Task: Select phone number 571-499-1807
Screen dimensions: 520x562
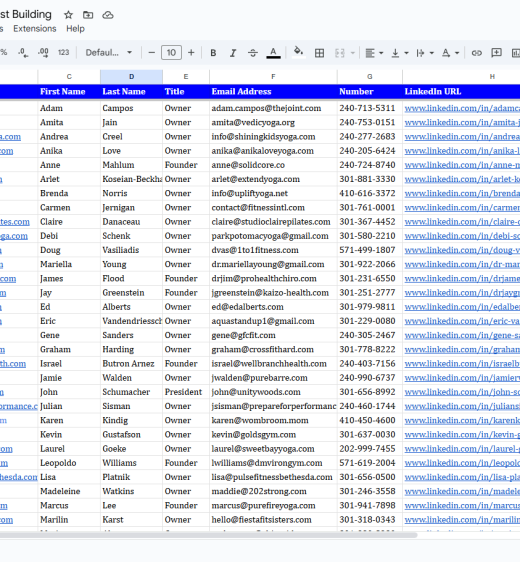Action: pos(369,250)
